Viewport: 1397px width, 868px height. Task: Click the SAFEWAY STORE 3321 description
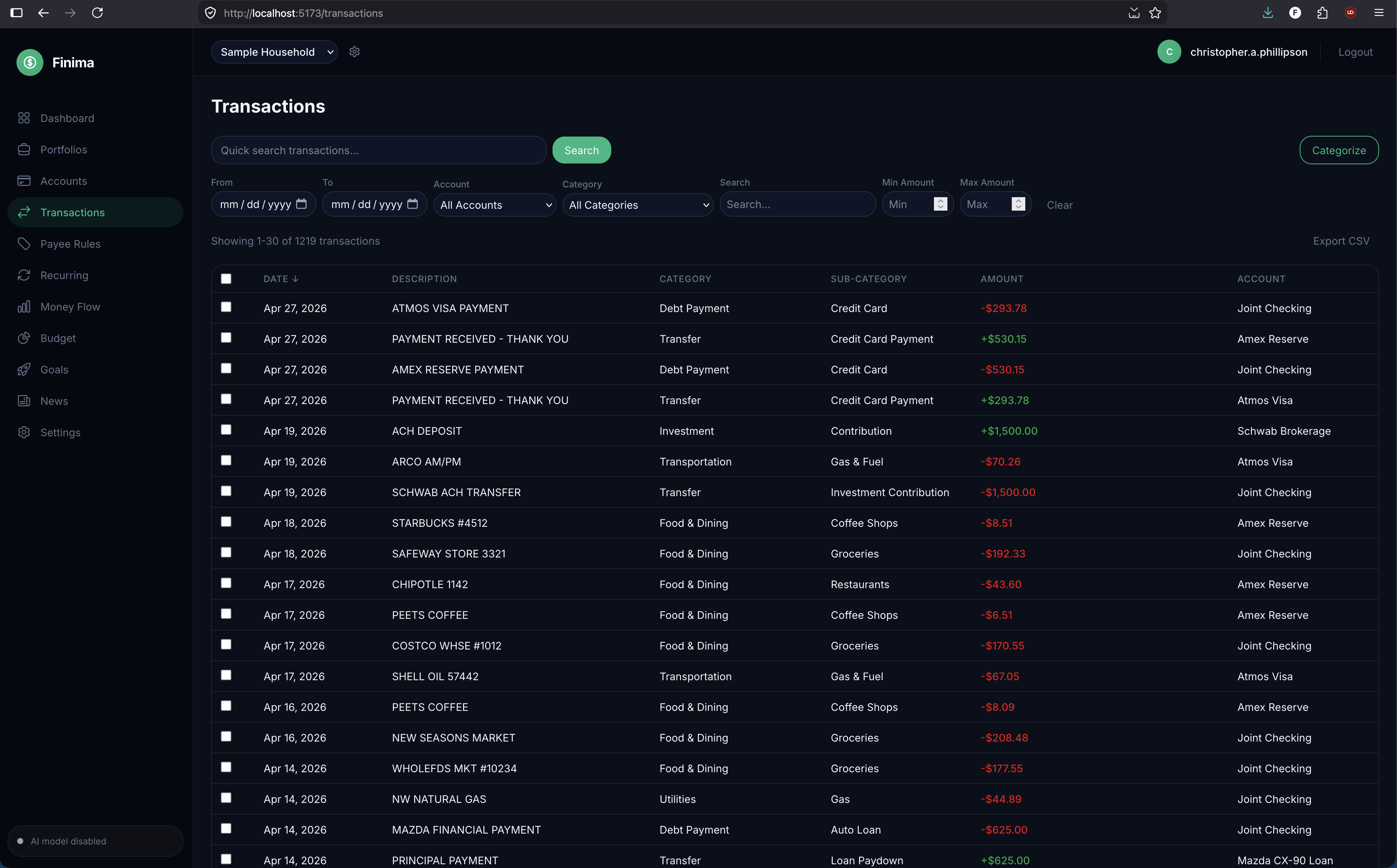(448, 554)
